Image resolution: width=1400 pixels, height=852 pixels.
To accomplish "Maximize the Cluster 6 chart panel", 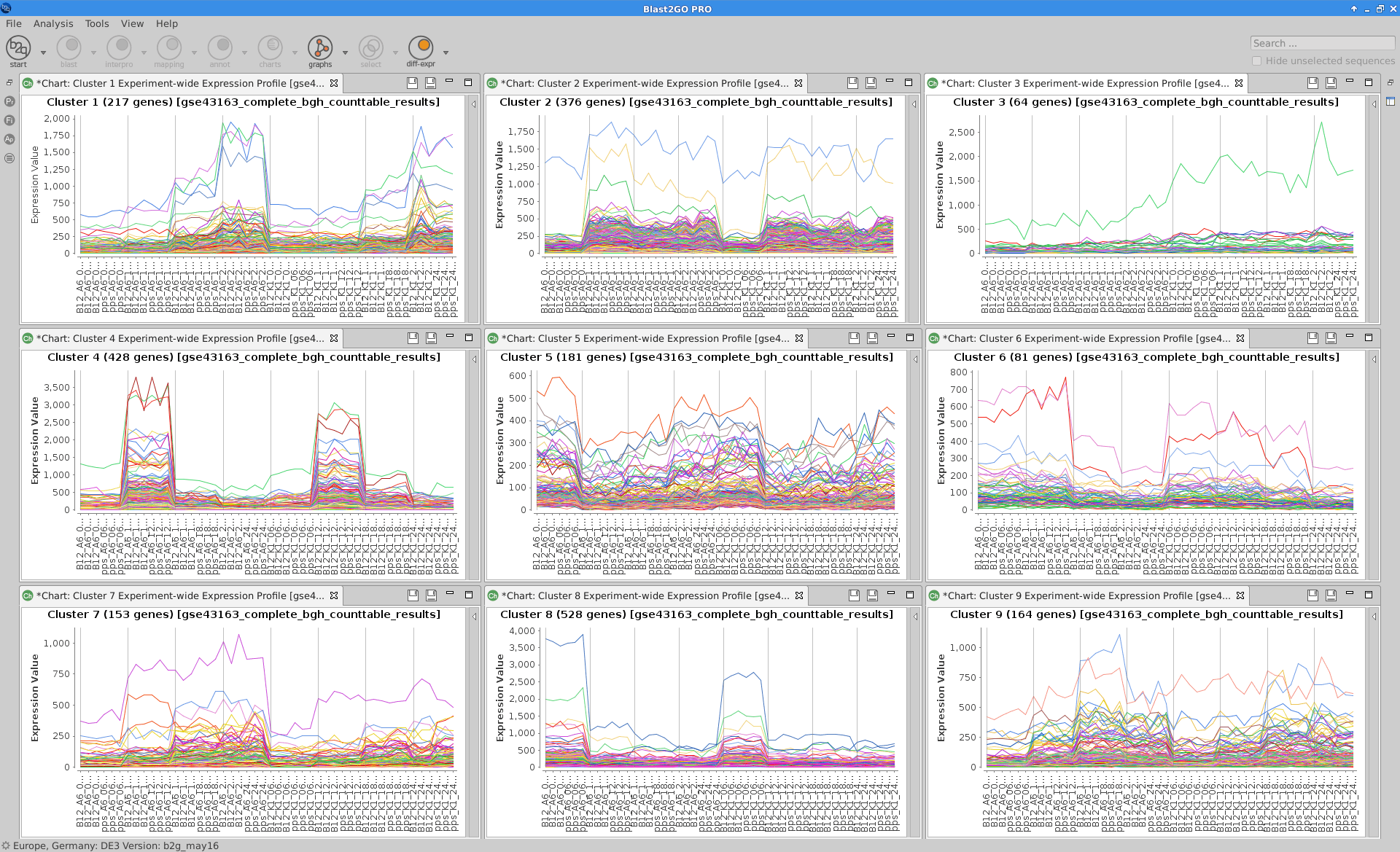I will coord(1369,337).
